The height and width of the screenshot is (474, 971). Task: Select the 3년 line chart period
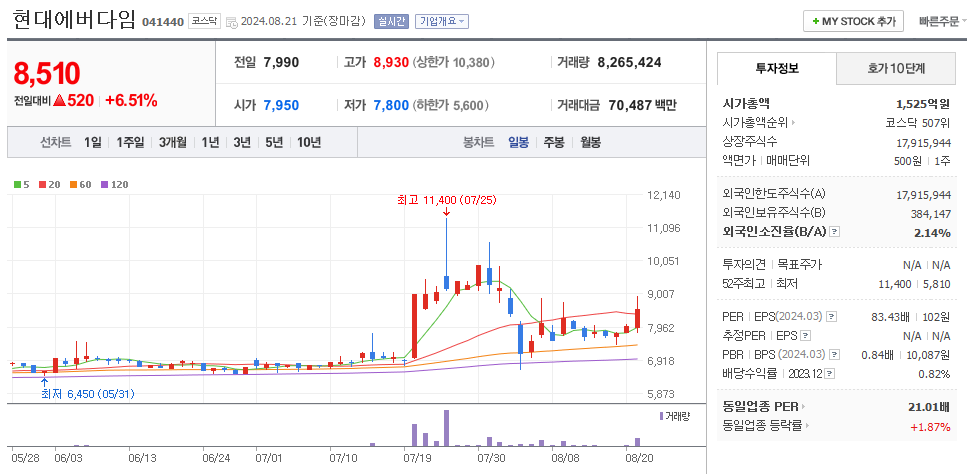pos(242,143)
